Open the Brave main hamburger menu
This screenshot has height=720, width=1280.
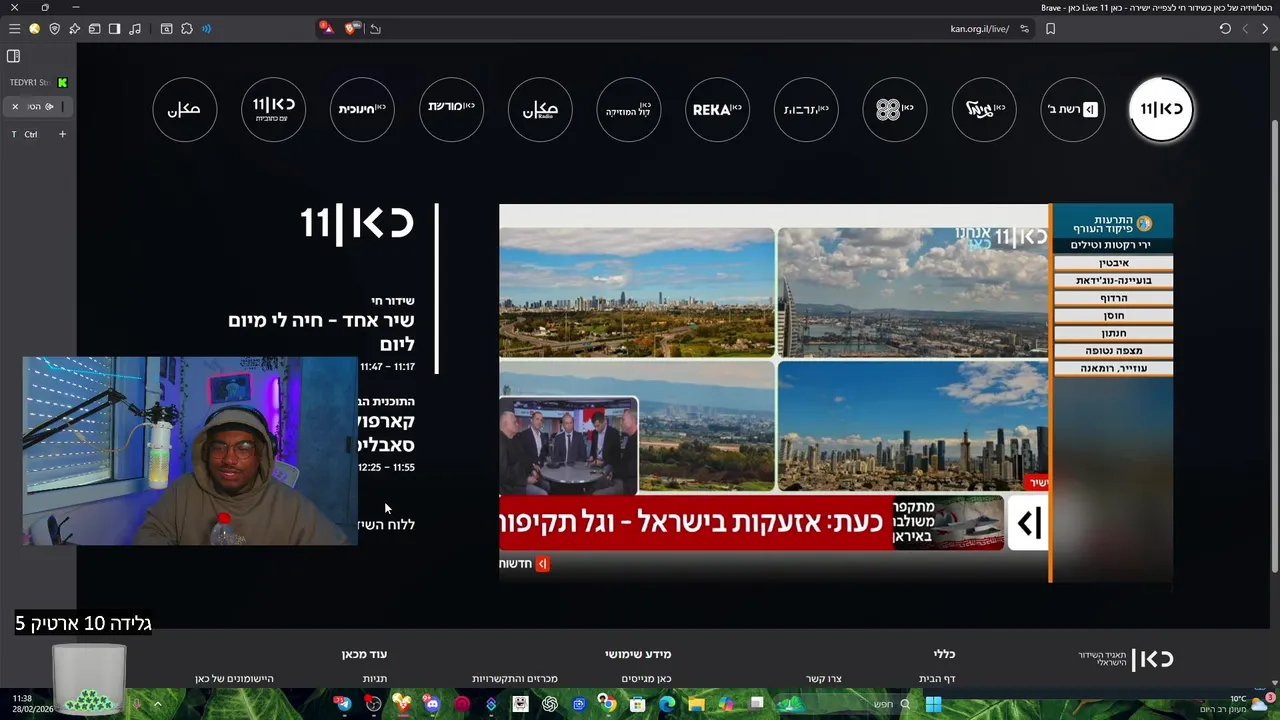[x=14, y=29]
